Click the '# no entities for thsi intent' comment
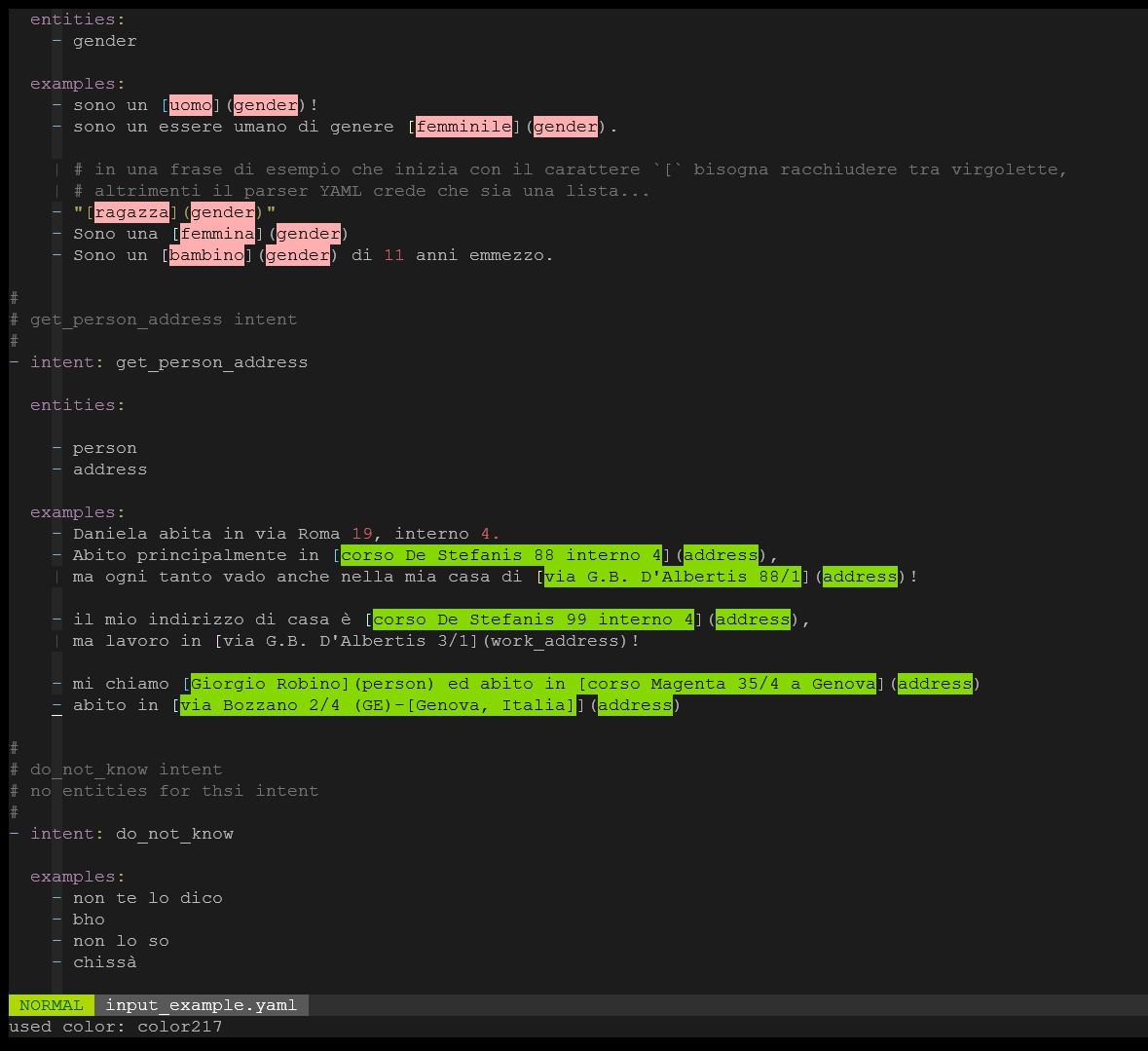The image size is (1148, 1051). click(164, 791)
